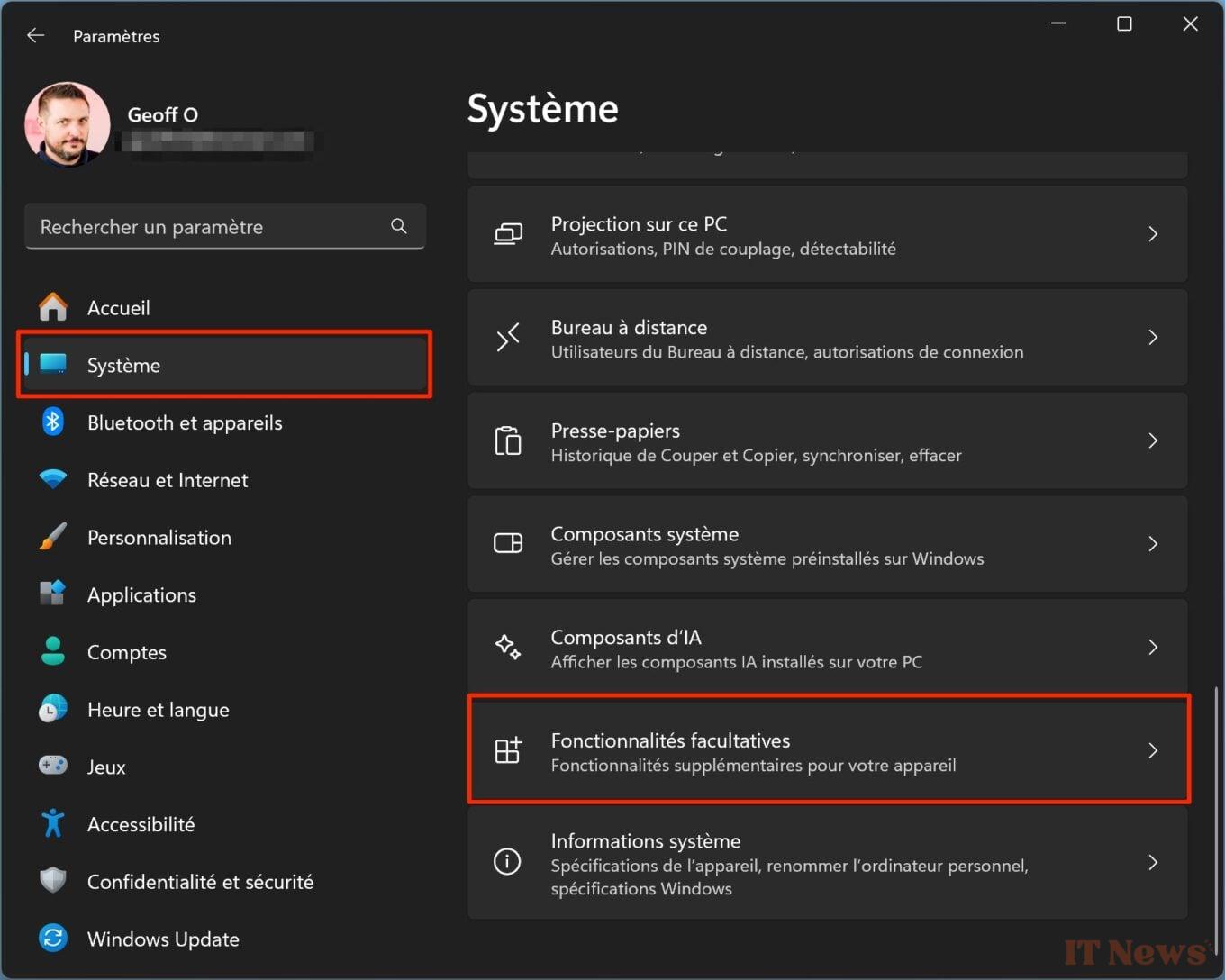Expand the Presse-papiers settings chevron
Viewport: 1225px width, 980px height.
pos(1154,440)
